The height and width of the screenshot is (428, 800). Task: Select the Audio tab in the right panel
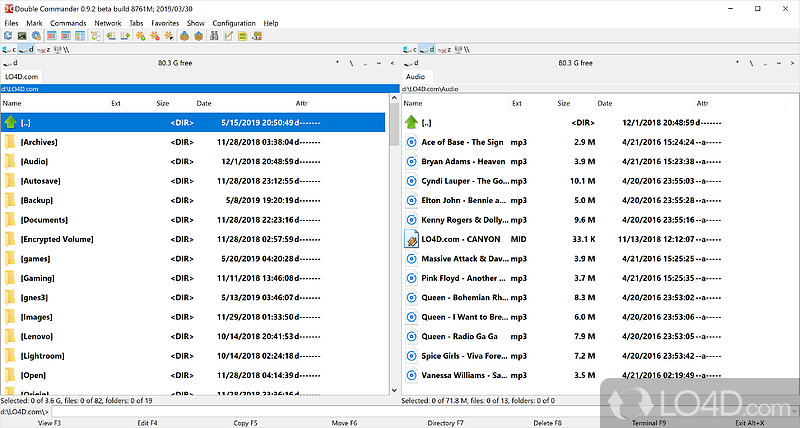[415, 76]
